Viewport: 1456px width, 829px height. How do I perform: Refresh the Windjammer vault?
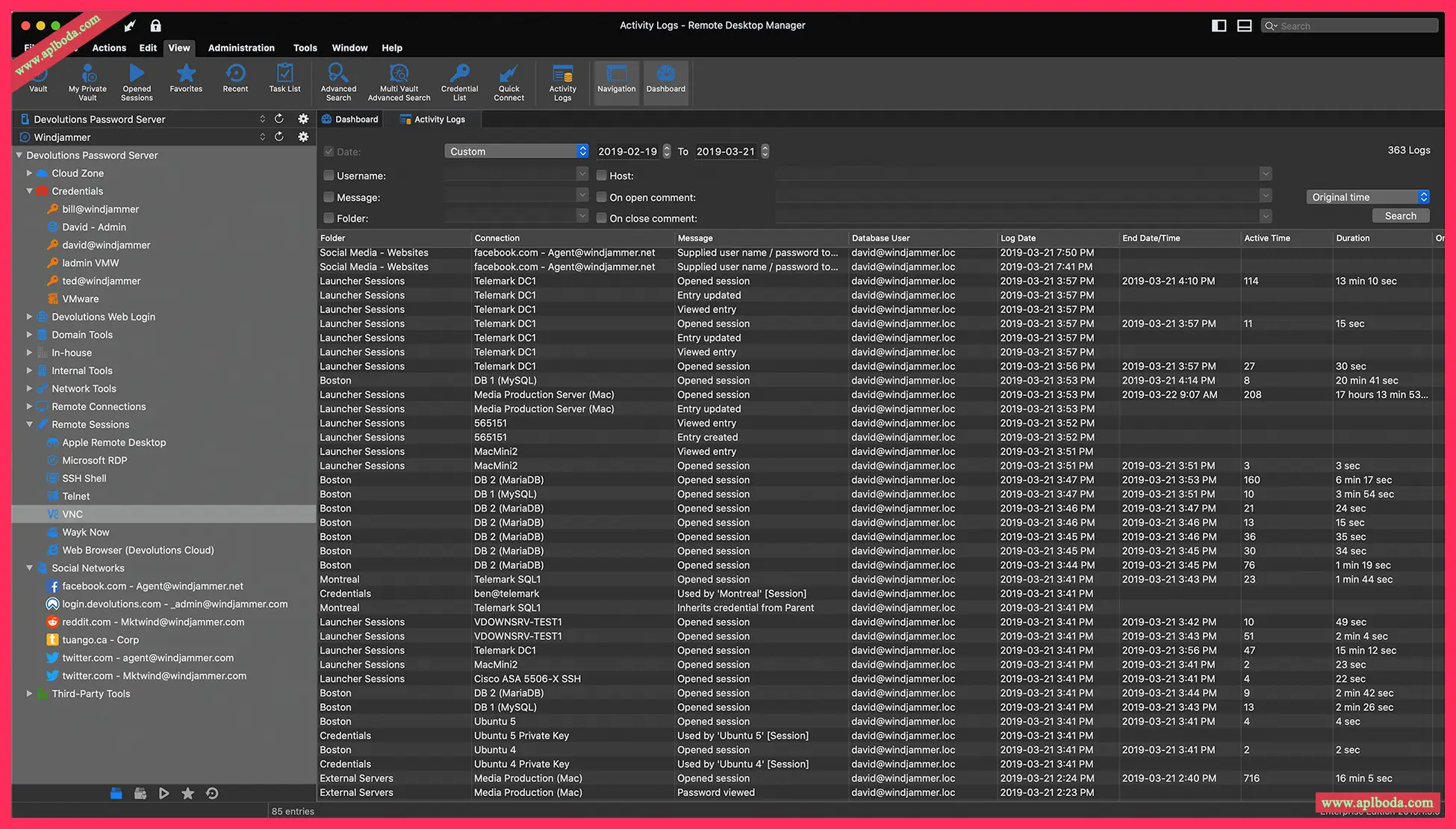[x=279, y=137]
